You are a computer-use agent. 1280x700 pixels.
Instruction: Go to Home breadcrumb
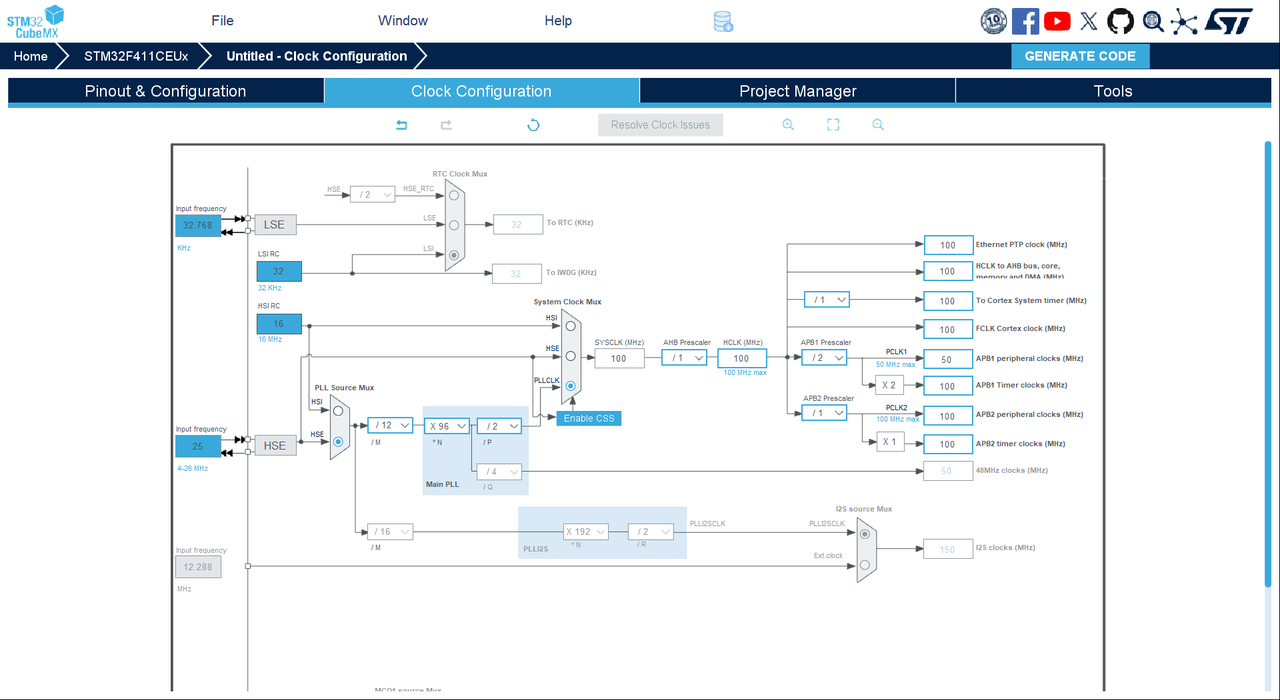coord(30,56)
